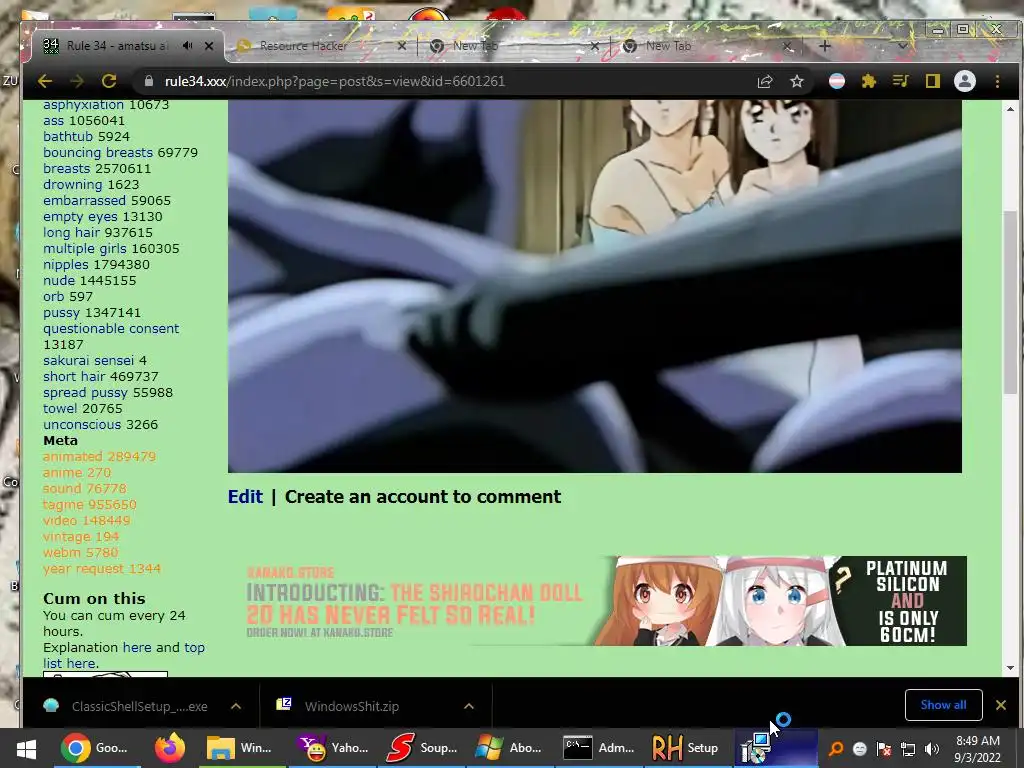Launch Firefox from the taskbar
1024x768 pixels.
pyautogui.click(x=170, y=748)
